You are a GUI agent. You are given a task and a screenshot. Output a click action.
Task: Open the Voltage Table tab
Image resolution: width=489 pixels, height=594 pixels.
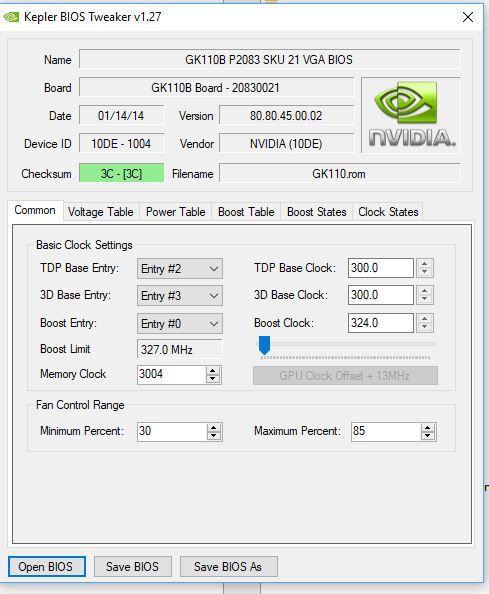[101, 212]
